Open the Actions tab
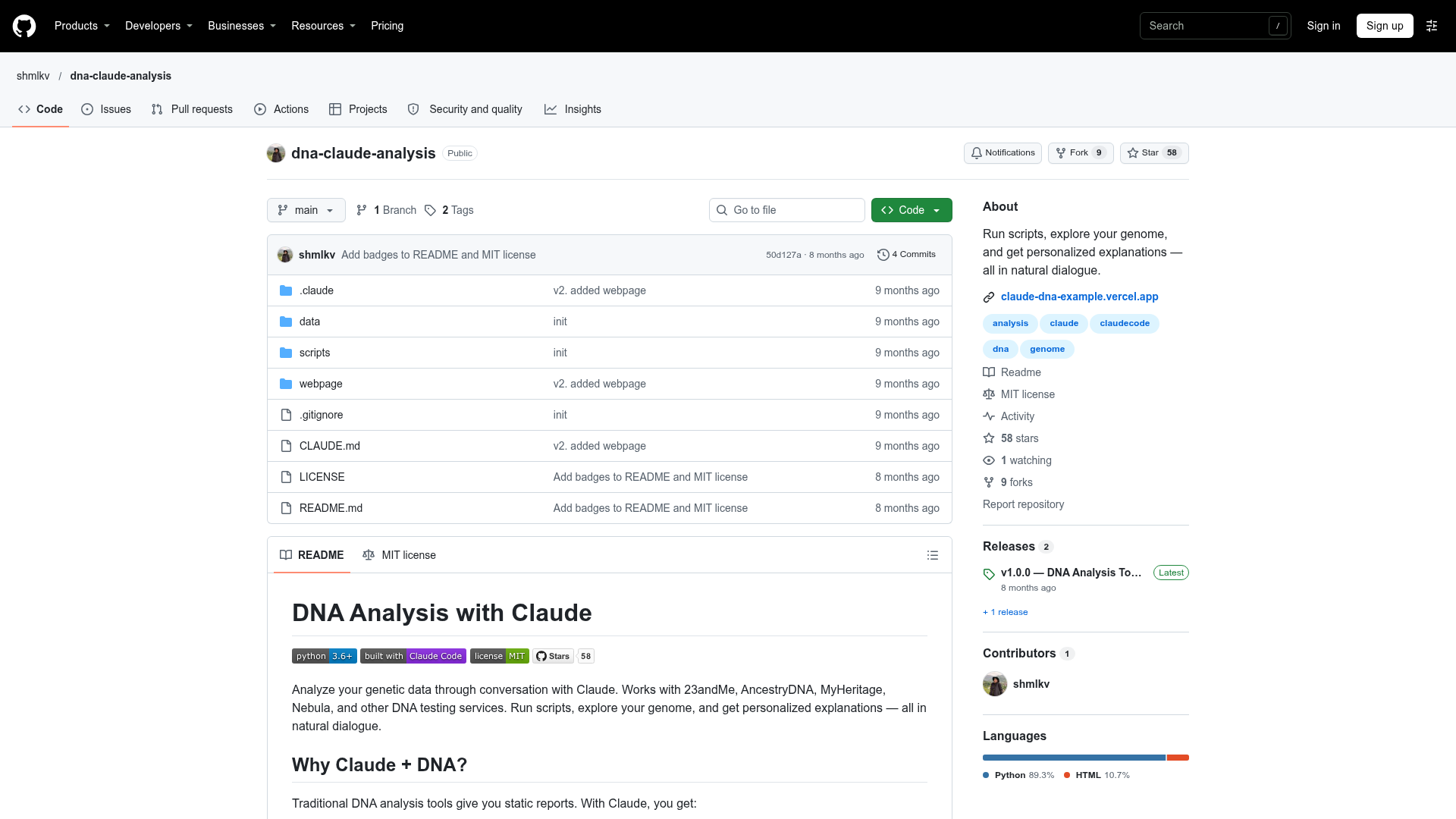This screenshot has height=819, width=1456. 281,109
